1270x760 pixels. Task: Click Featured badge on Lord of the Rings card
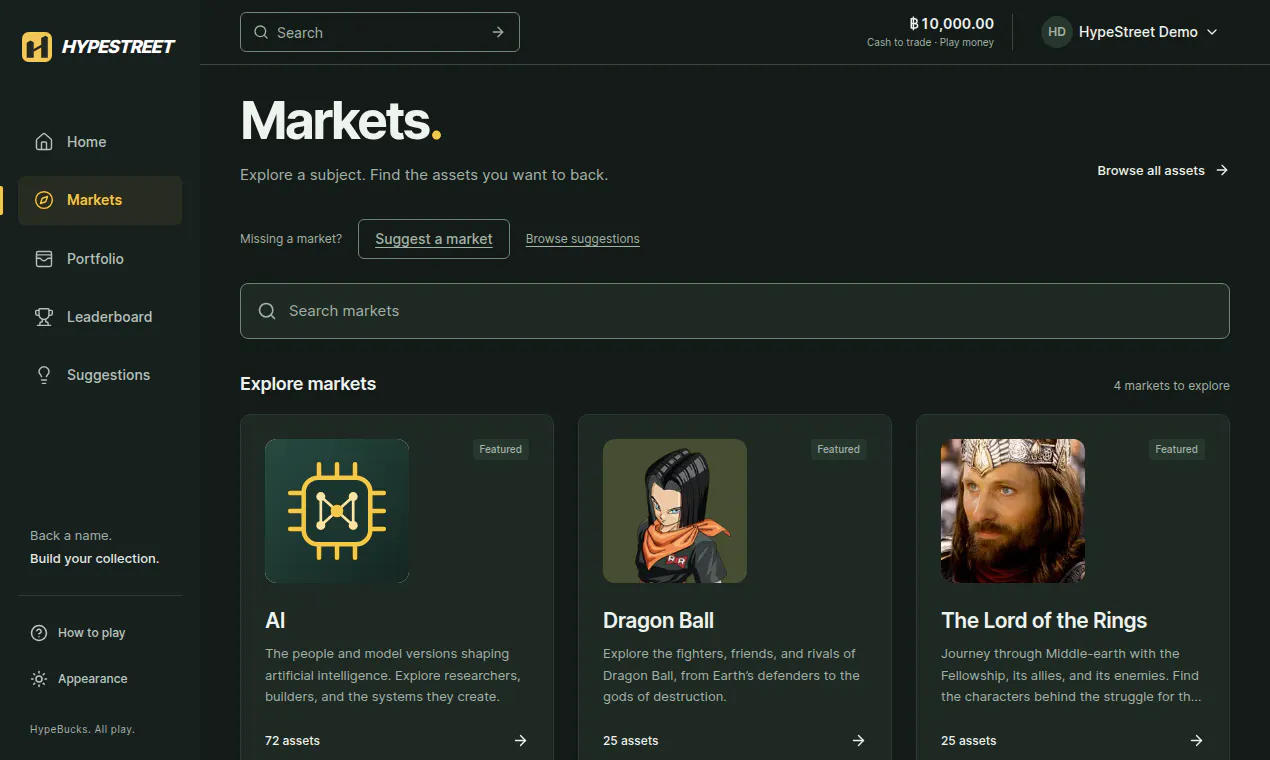point(1177,449)
